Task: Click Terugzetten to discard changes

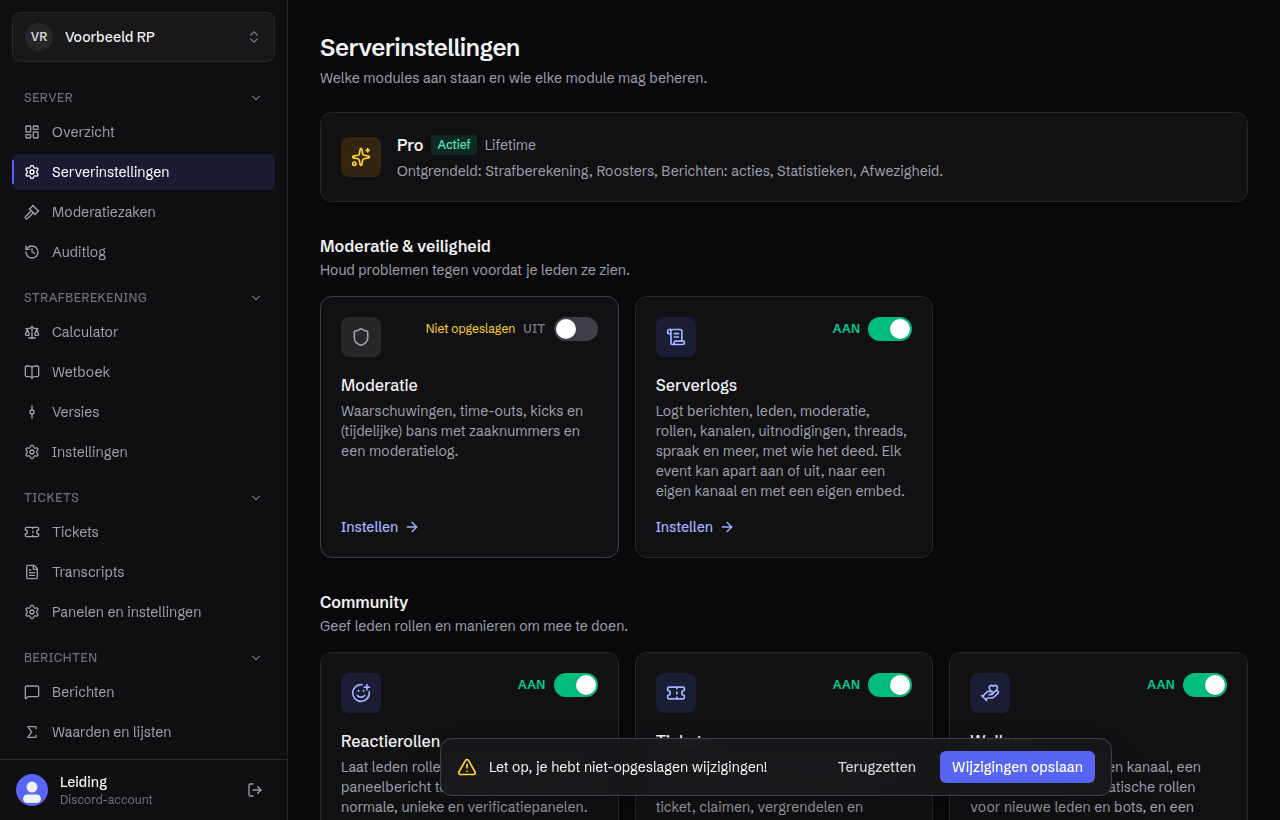Action: [x=877, y=767]
